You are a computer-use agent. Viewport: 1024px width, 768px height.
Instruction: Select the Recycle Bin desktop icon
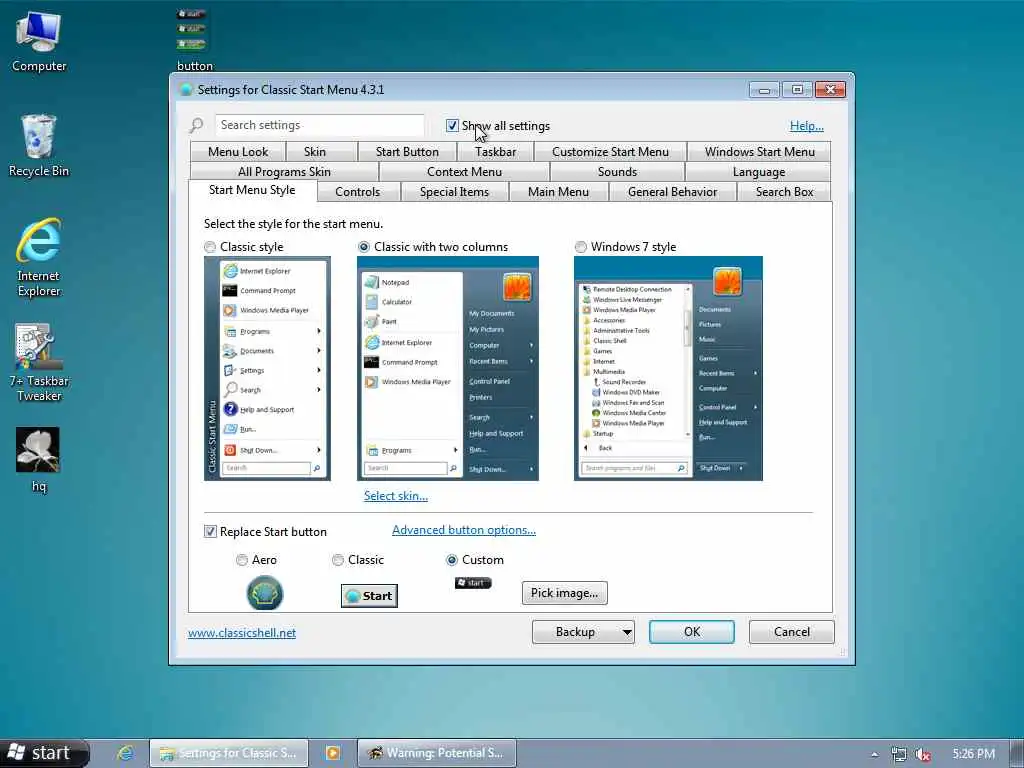tap(39, 145)
